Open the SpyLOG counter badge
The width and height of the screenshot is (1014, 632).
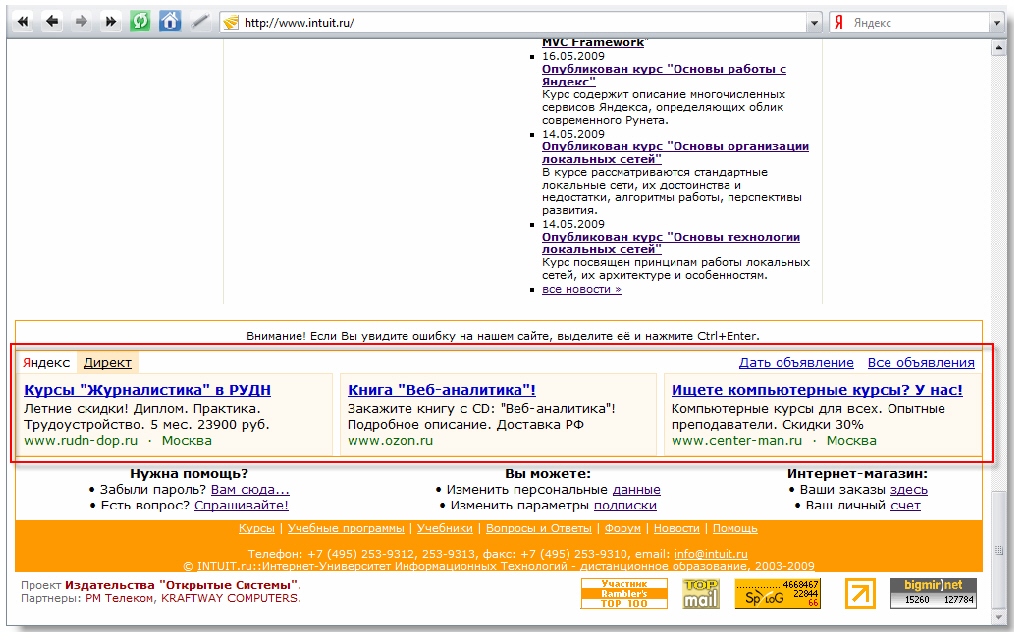click(x=777, y=594)
